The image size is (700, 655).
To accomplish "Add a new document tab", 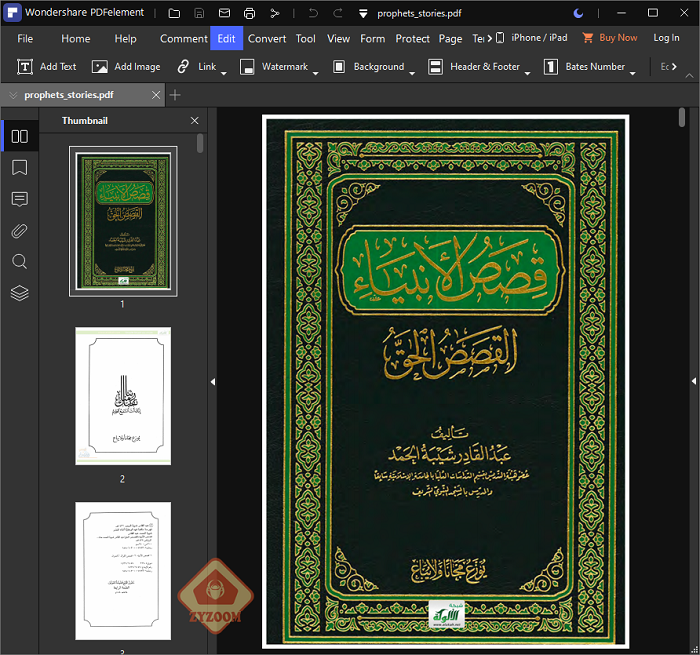I will point(175,95).
